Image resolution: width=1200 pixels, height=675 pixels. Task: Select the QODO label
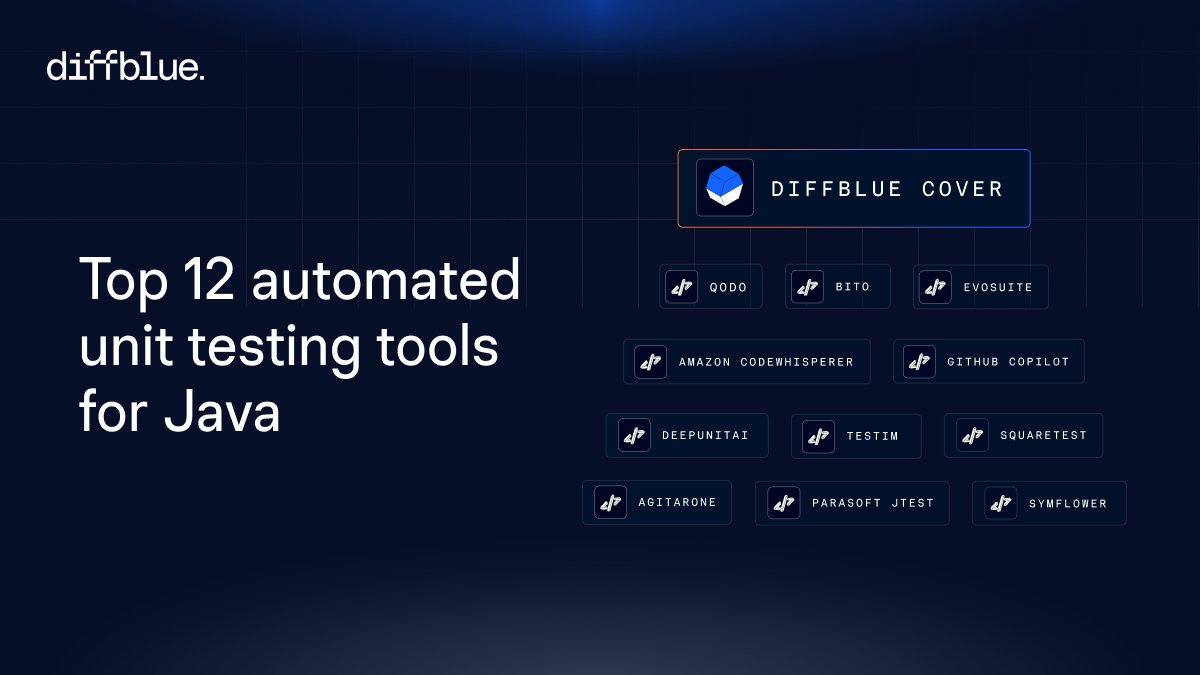728,288
